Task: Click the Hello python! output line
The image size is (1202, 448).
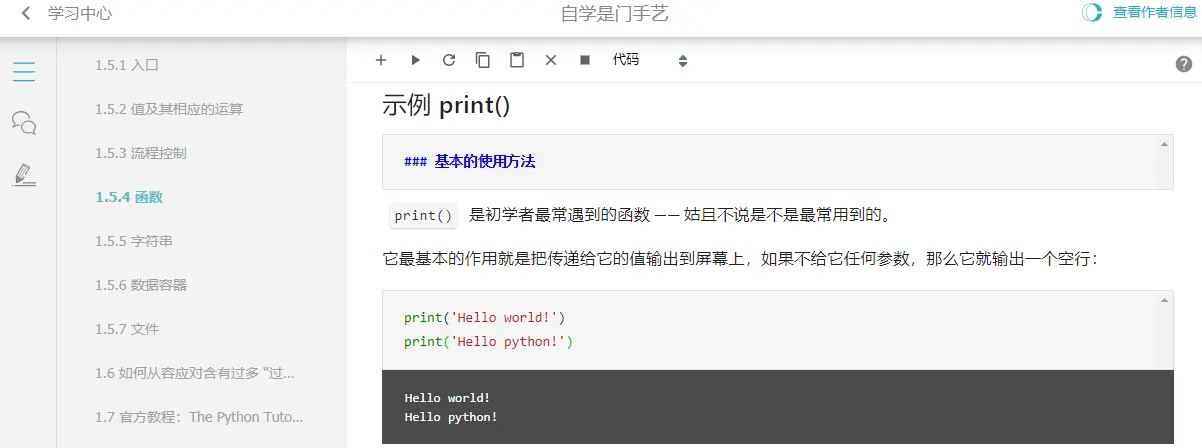Action: tap(451, 417)
